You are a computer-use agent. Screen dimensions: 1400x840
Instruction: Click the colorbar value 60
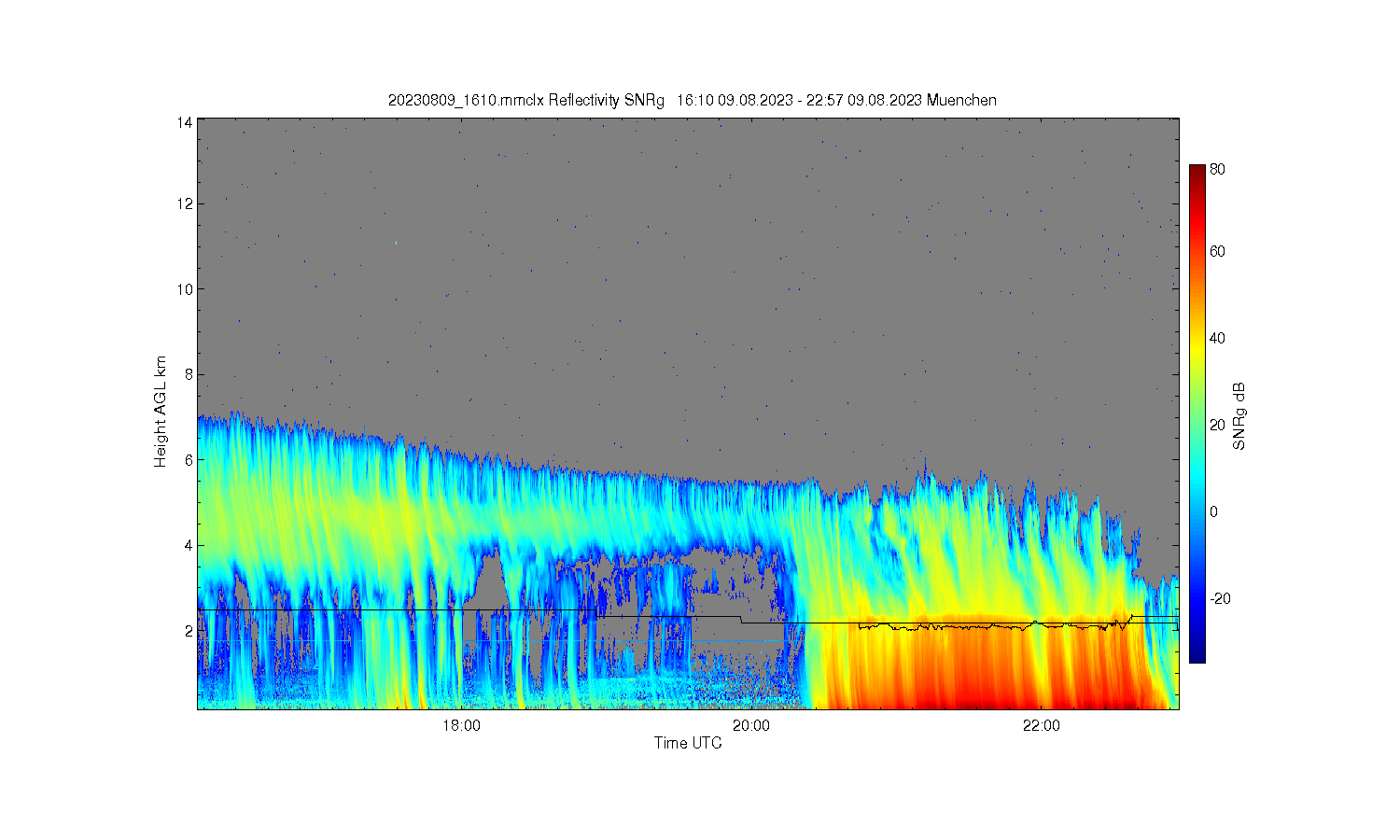coord(1217,251)
